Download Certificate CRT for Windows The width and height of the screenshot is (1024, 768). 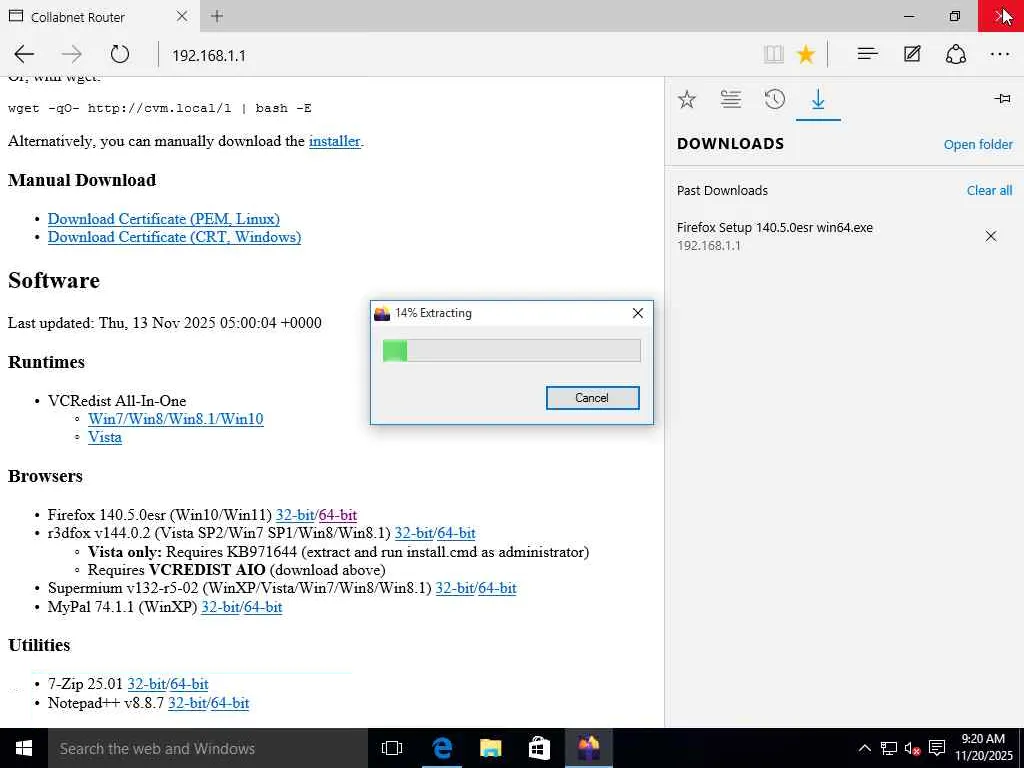tap(174, 237)
